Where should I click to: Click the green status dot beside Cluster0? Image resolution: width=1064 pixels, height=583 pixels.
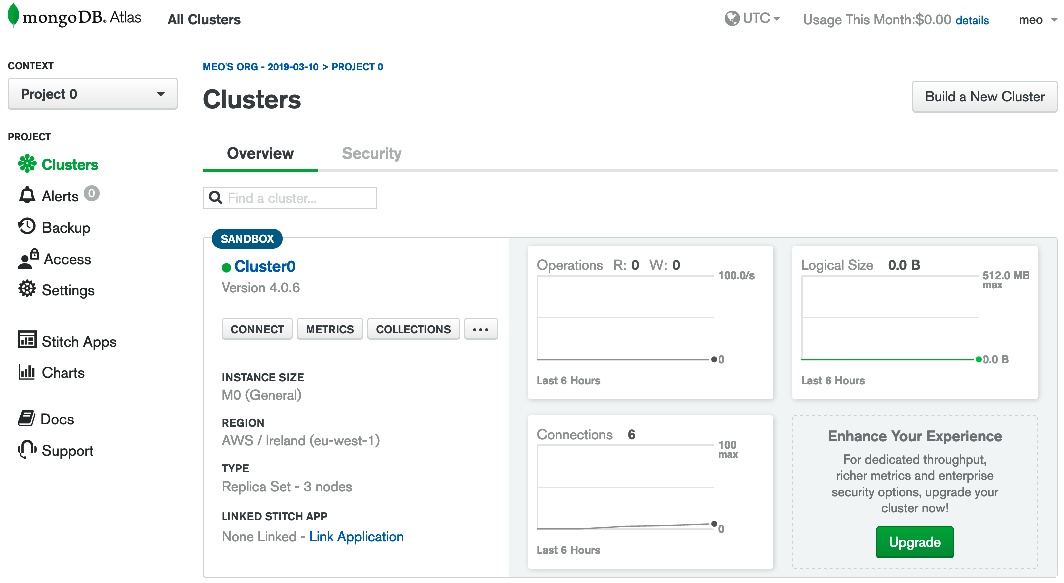tap(227, 267)
